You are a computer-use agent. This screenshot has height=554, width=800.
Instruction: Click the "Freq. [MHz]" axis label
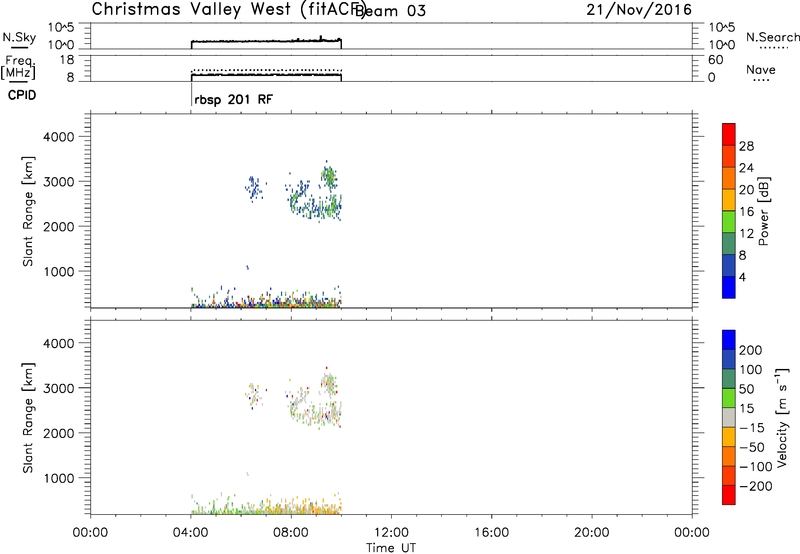pos(18,68)
